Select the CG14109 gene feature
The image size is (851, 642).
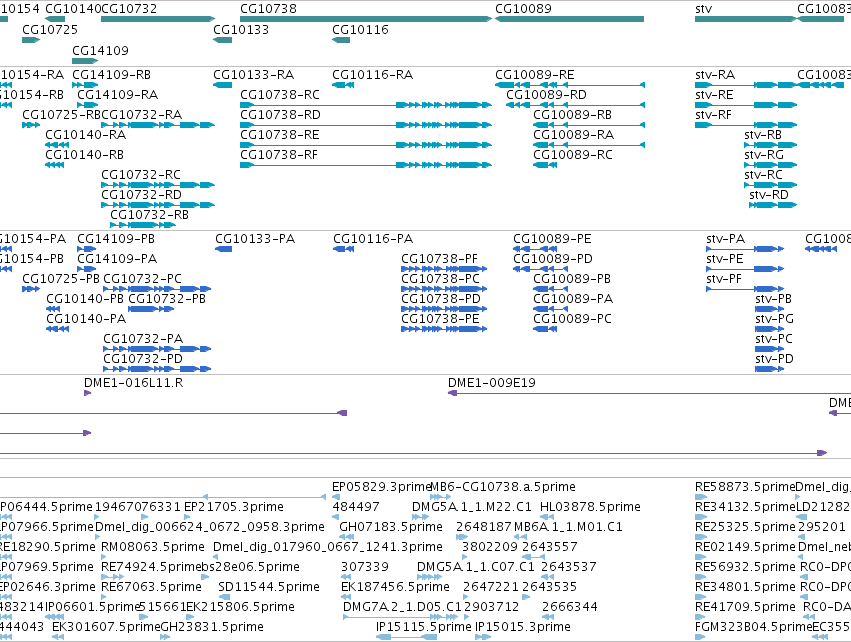pyautogui.click(x=85, y=61)
